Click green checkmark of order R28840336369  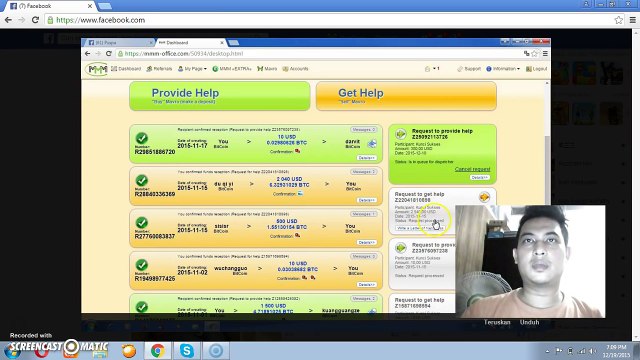[x=142, y=180]
